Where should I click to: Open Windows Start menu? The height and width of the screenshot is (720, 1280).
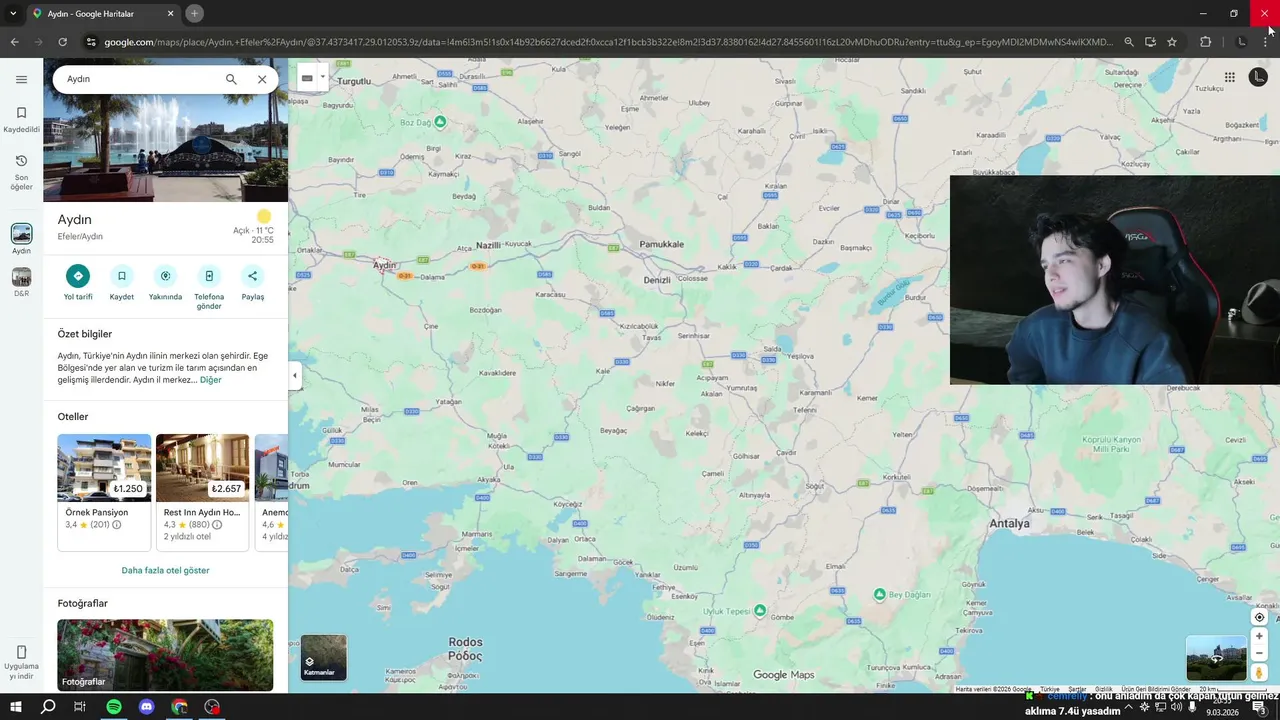(16, 707)
